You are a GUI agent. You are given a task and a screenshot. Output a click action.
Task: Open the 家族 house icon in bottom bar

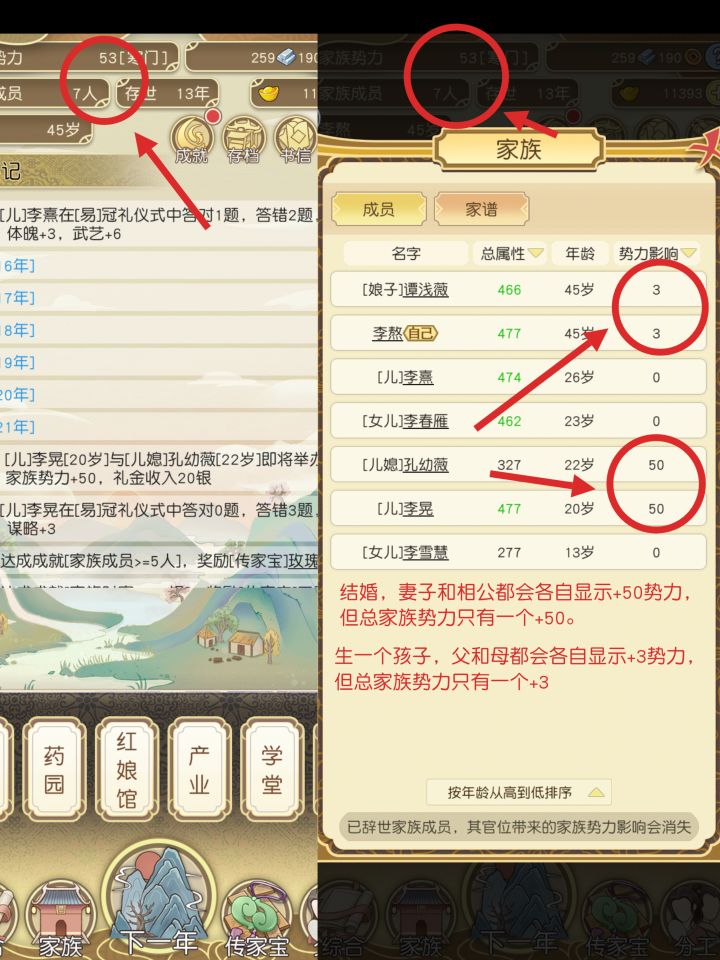pos(59,918)
